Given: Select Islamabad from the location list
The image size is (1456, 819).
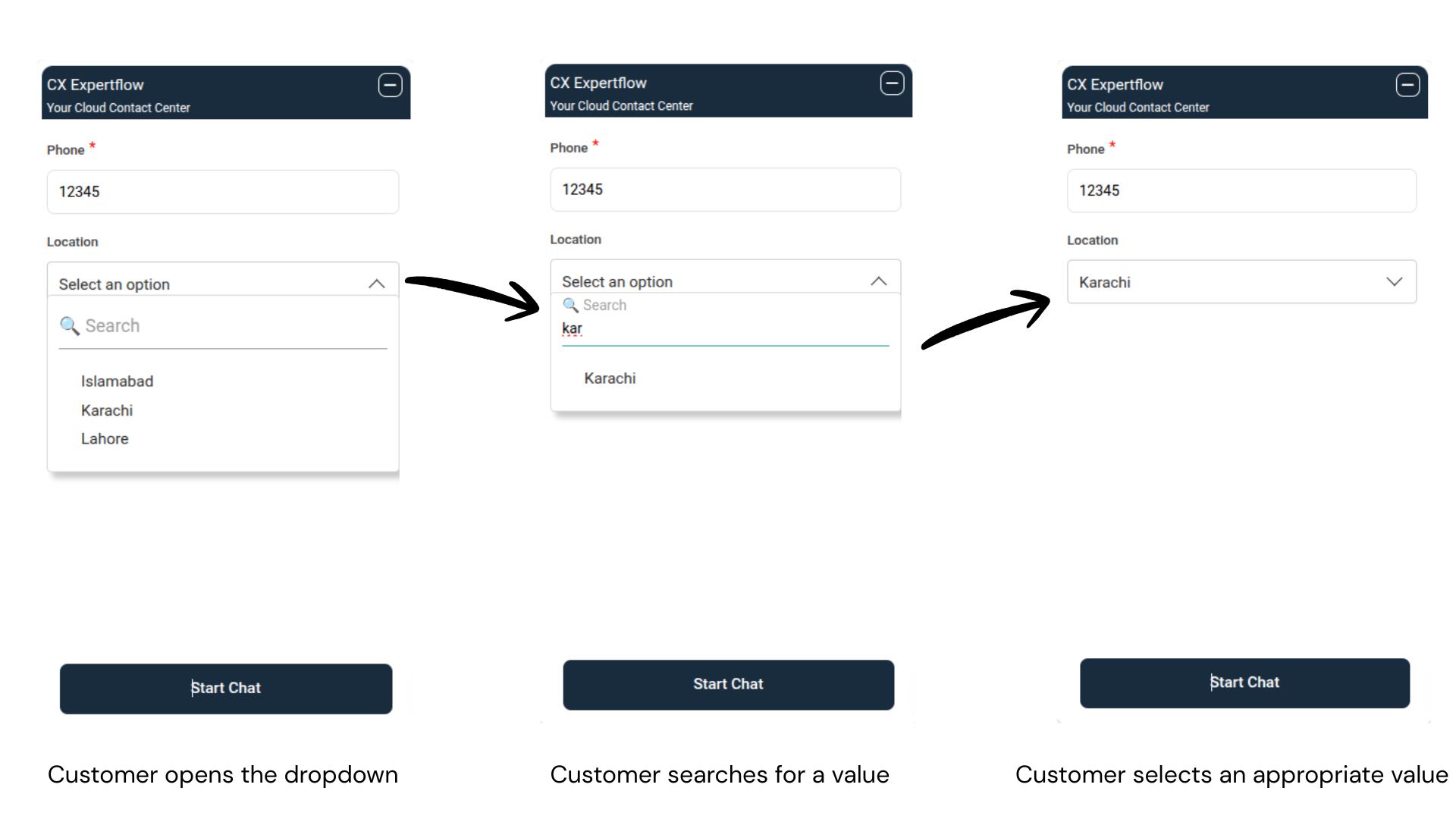Looking at the screenshot, I should 117,381.
